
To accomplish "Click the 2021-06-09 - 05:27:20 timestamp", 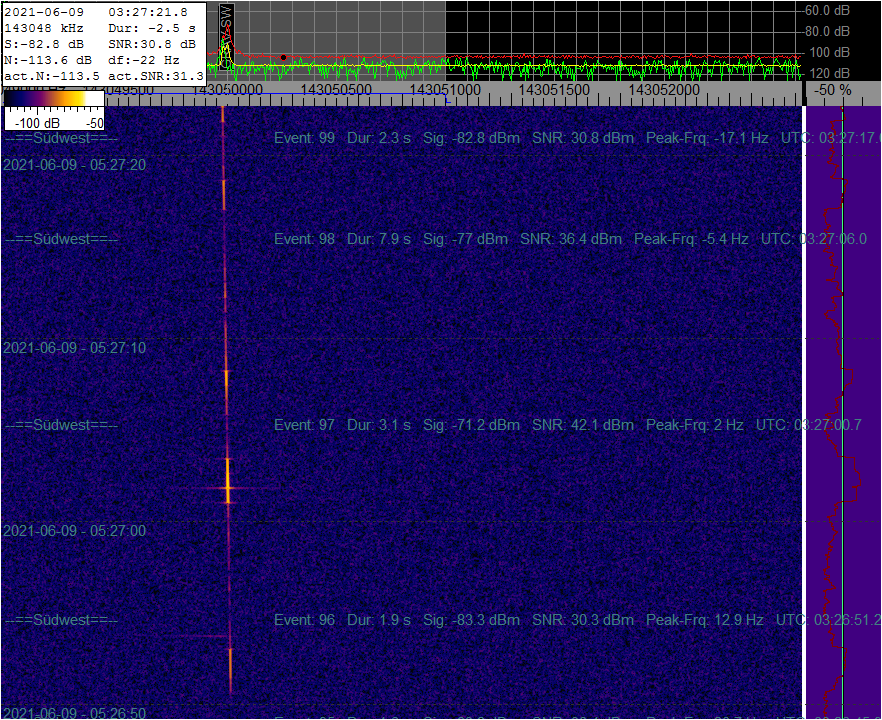I will (x=74, y=165).
